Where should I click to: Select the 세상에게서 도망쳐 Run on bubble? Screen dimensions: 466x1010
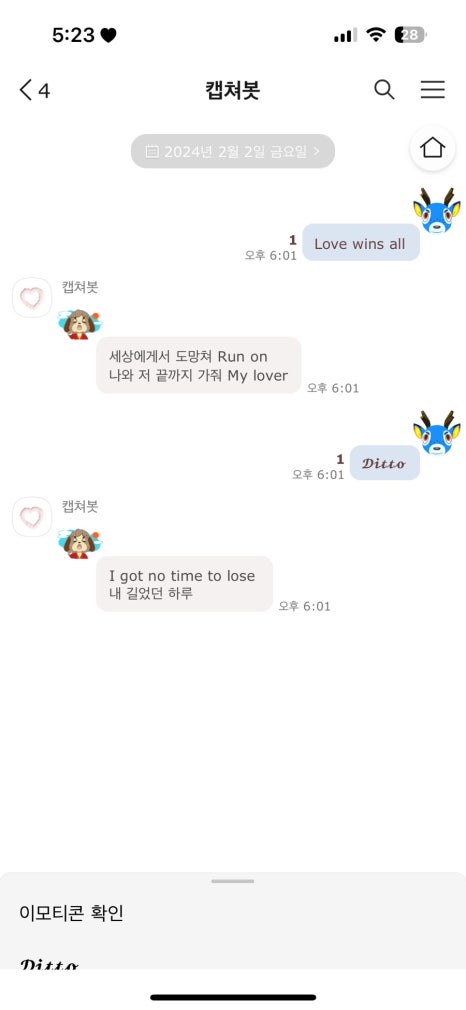point(199,365)
